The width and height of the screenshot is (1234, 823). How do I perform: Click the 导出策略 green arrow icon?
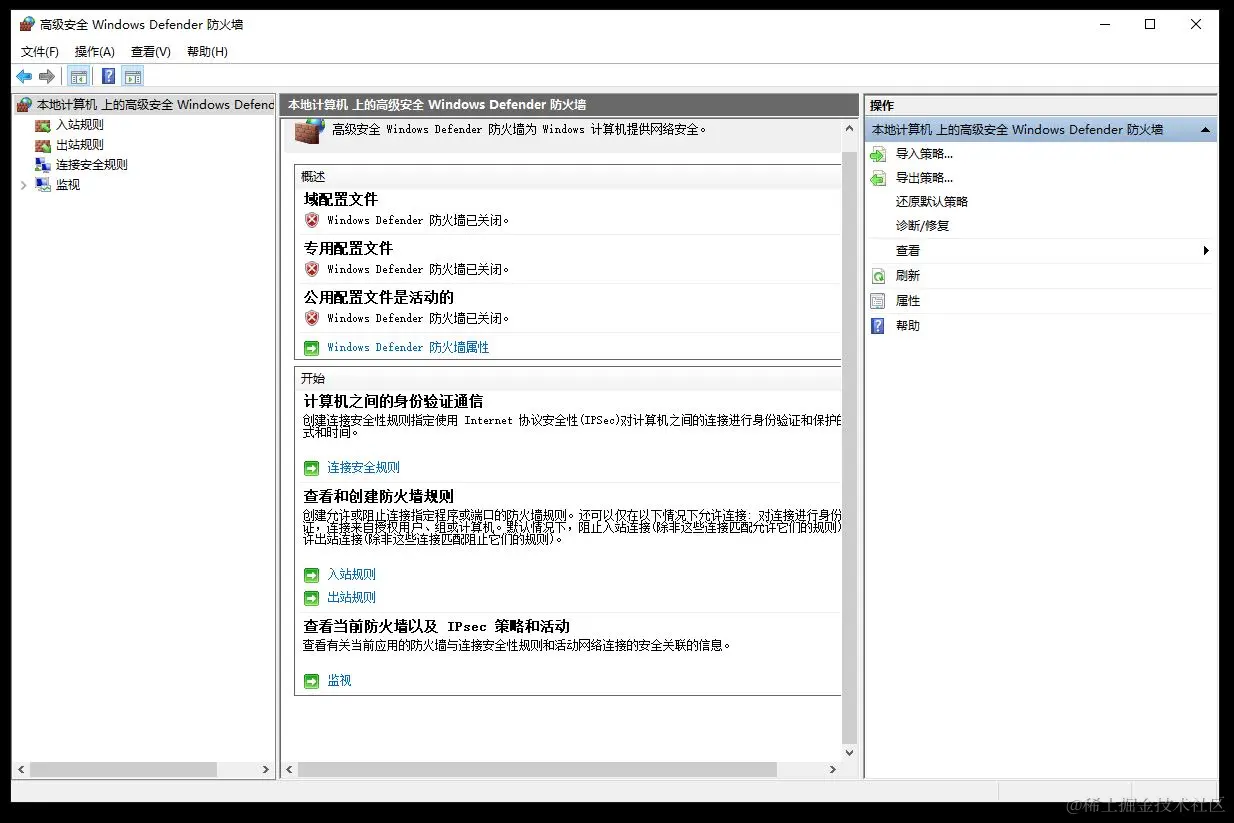pyautogui.click(x=878, y=178)
